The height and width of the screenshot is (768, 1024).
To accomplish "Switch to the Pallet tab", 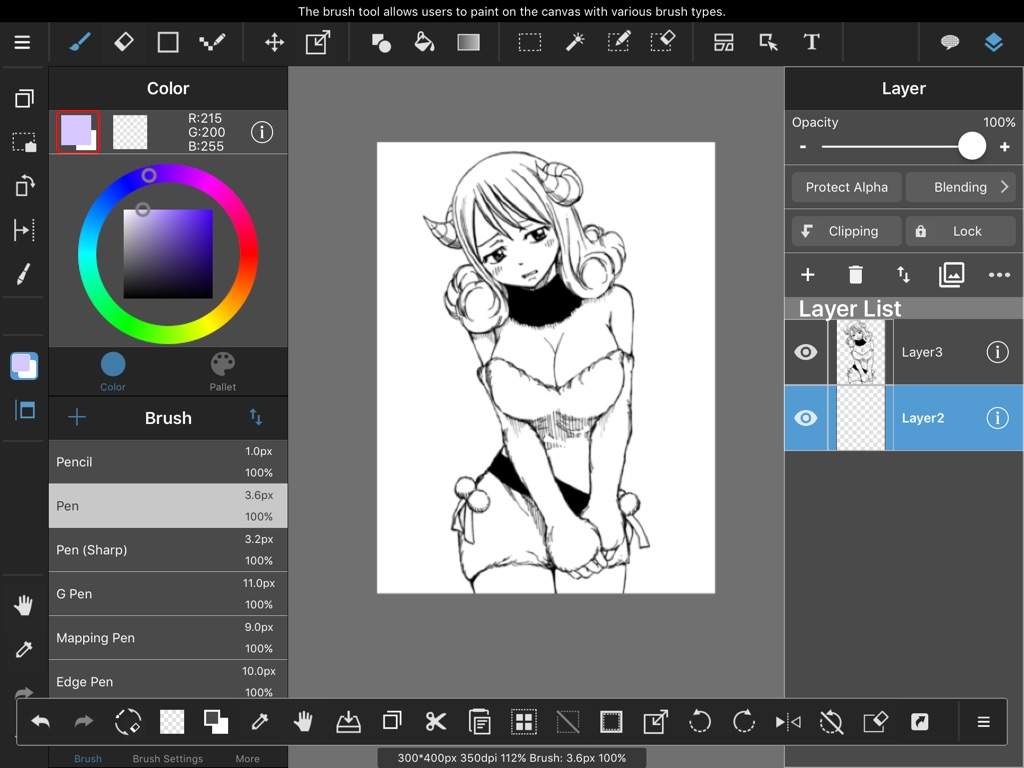I will pos(223,372).
